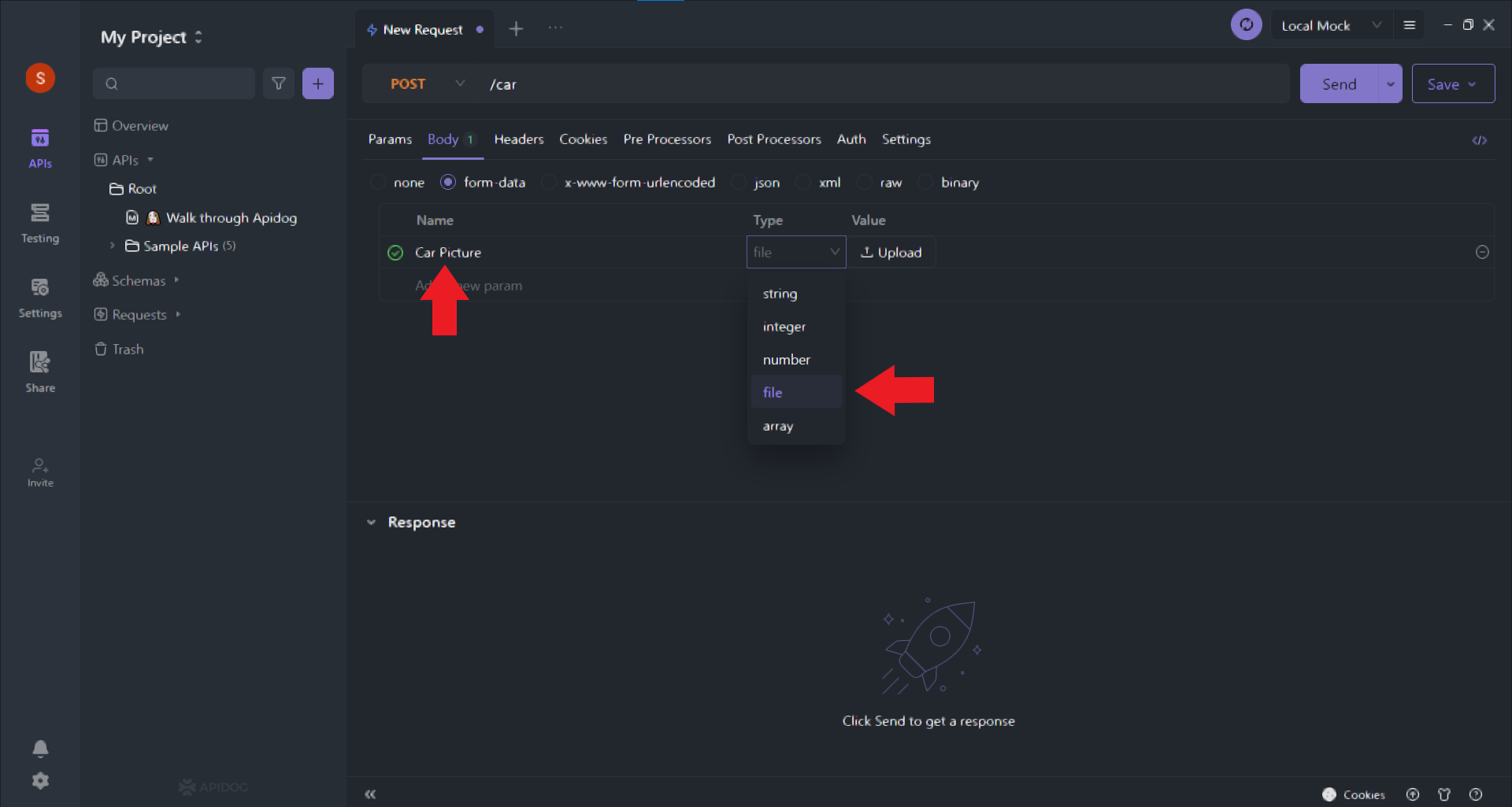Select binary body type
The image size is (1512, 807).
[x=949, y=183]
